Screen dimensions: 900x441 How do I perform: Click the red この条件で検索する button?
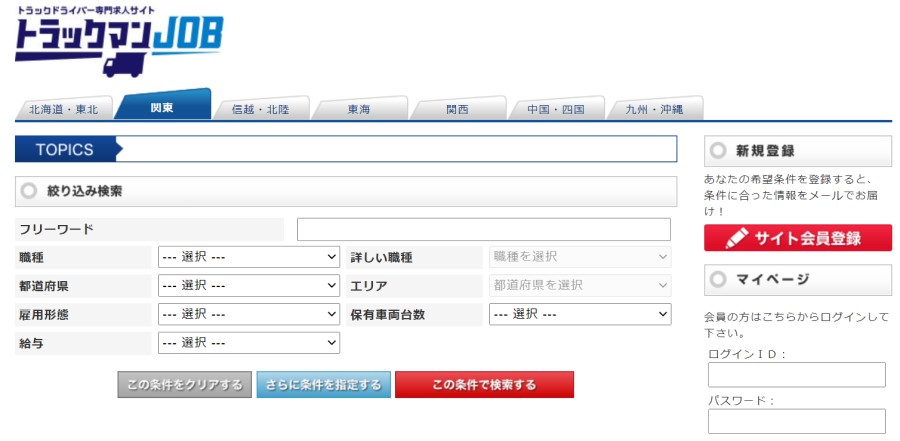[484, 385]
